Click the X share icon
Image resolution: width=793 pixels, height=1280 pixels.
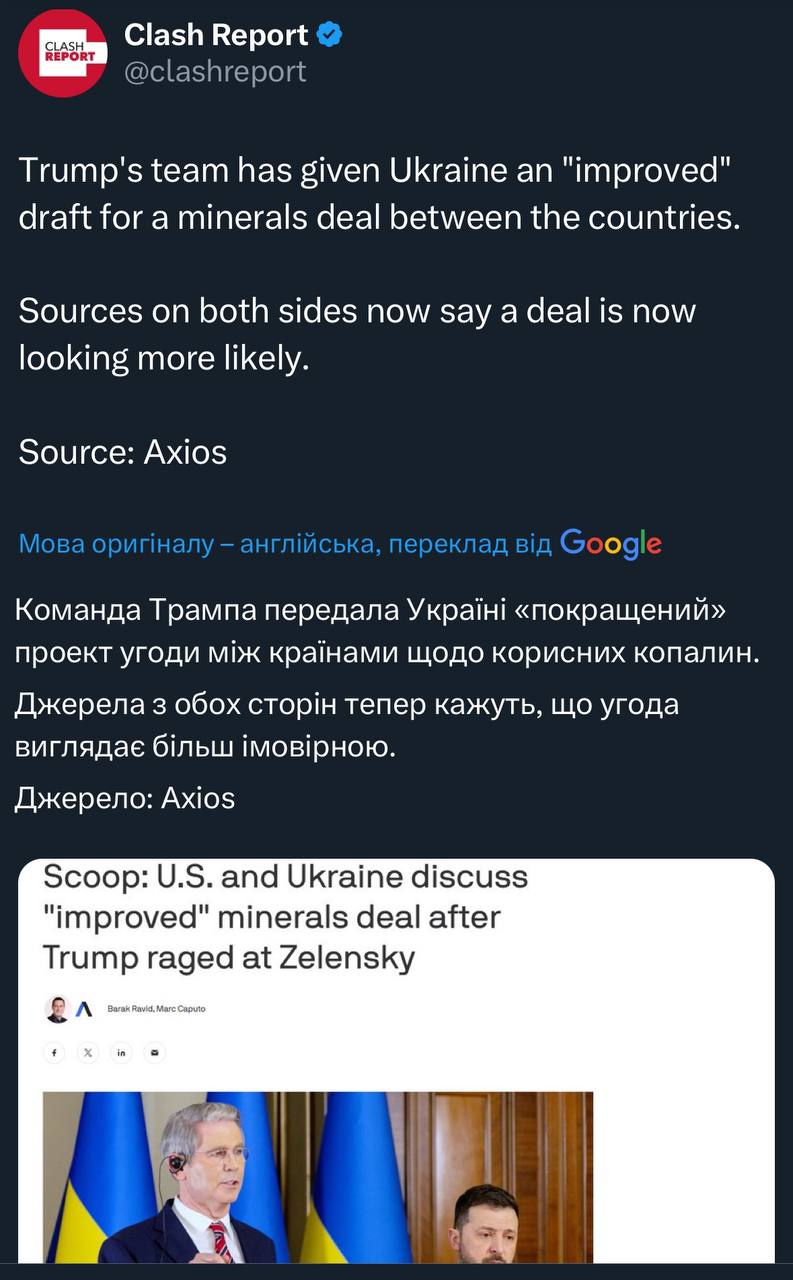coord(88,1052)
